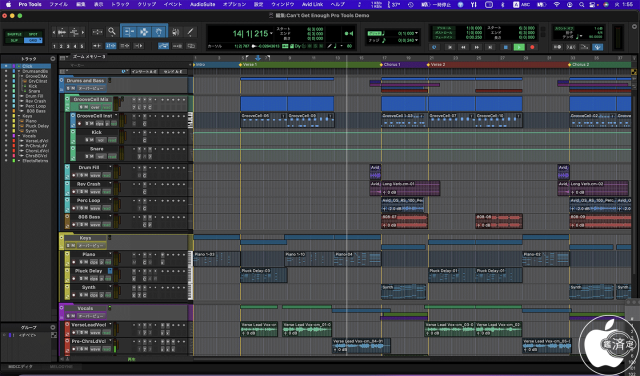Open the ファイル menu
The height and width of the screenshot is (376, 640).
click(x=58, y=4)
